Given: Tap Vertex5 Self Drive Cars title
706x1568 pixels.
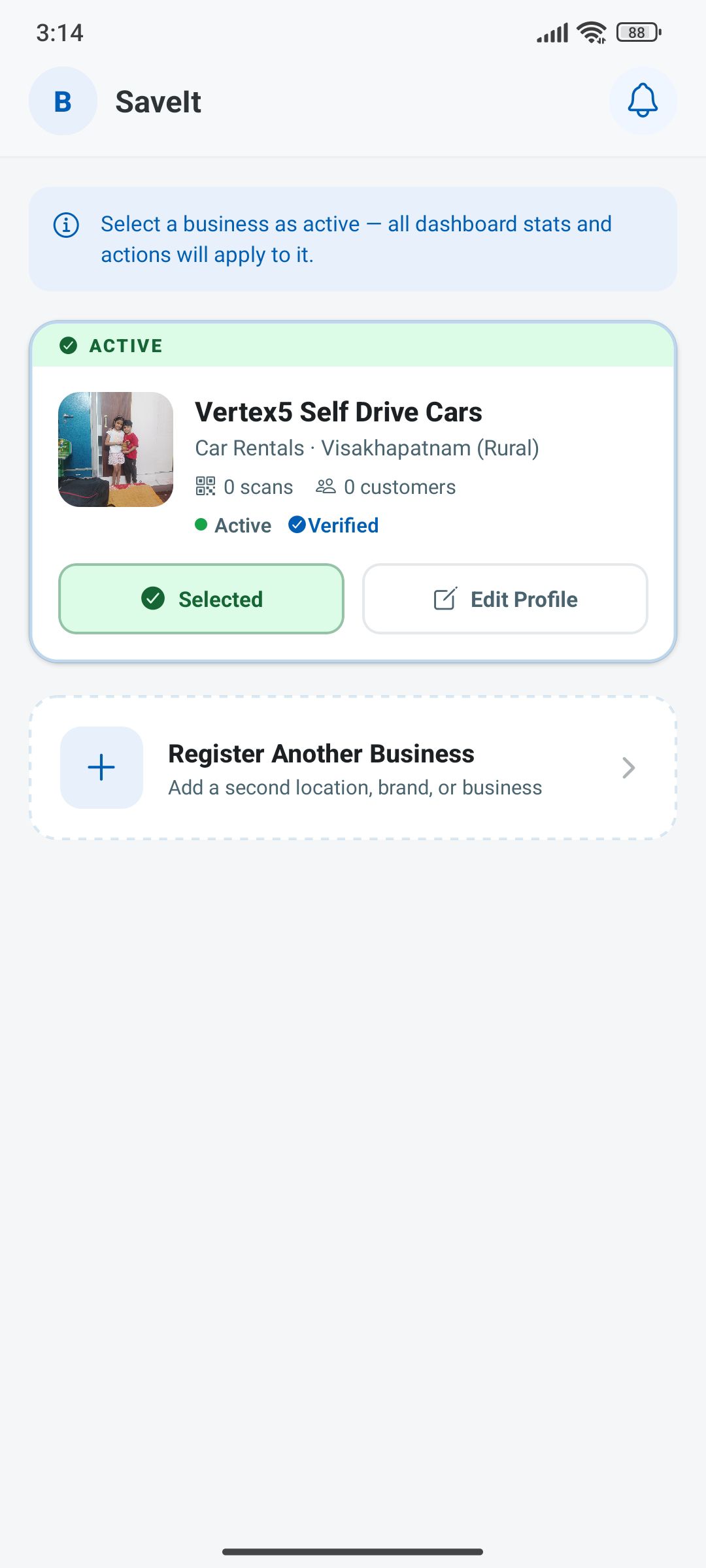Looking at the screenshot, I should [339, 412].
